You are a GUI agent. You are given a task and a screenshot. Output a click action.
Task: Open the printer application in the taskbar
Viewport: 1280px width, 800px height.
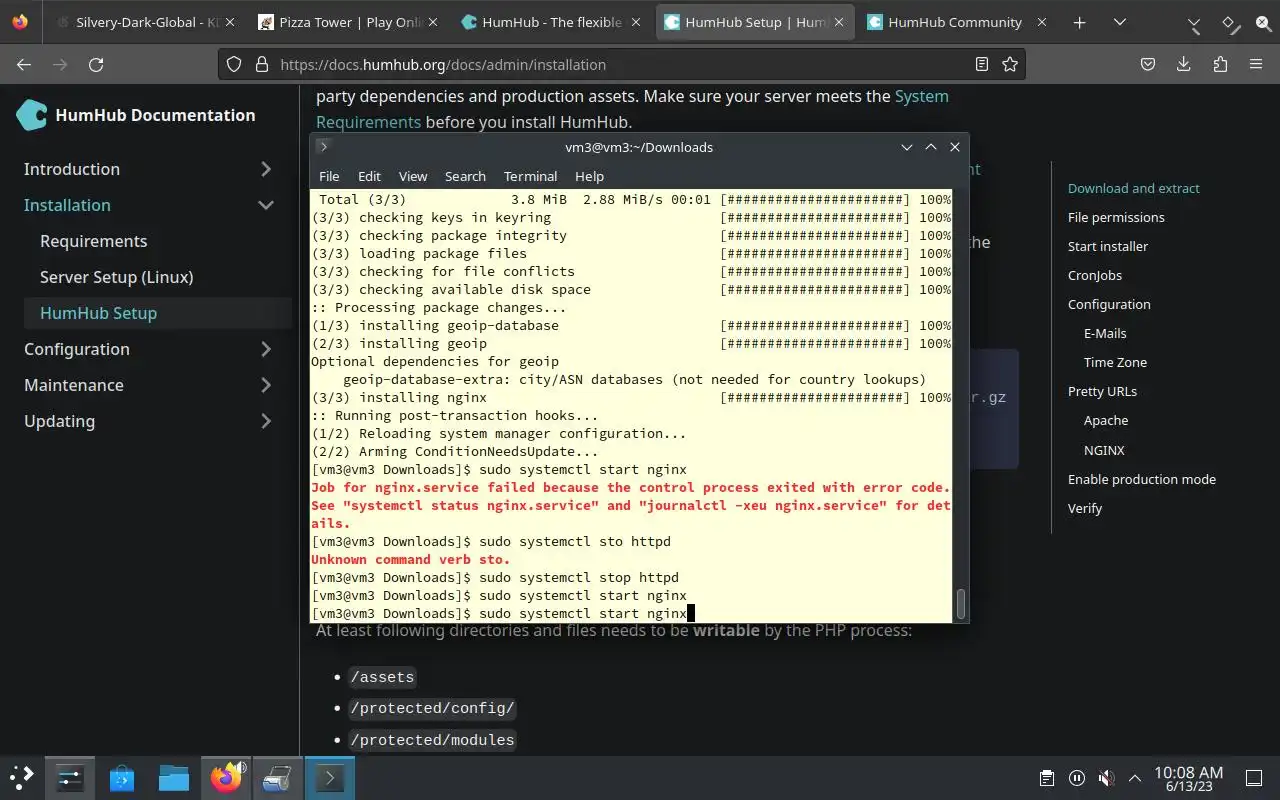278,777
